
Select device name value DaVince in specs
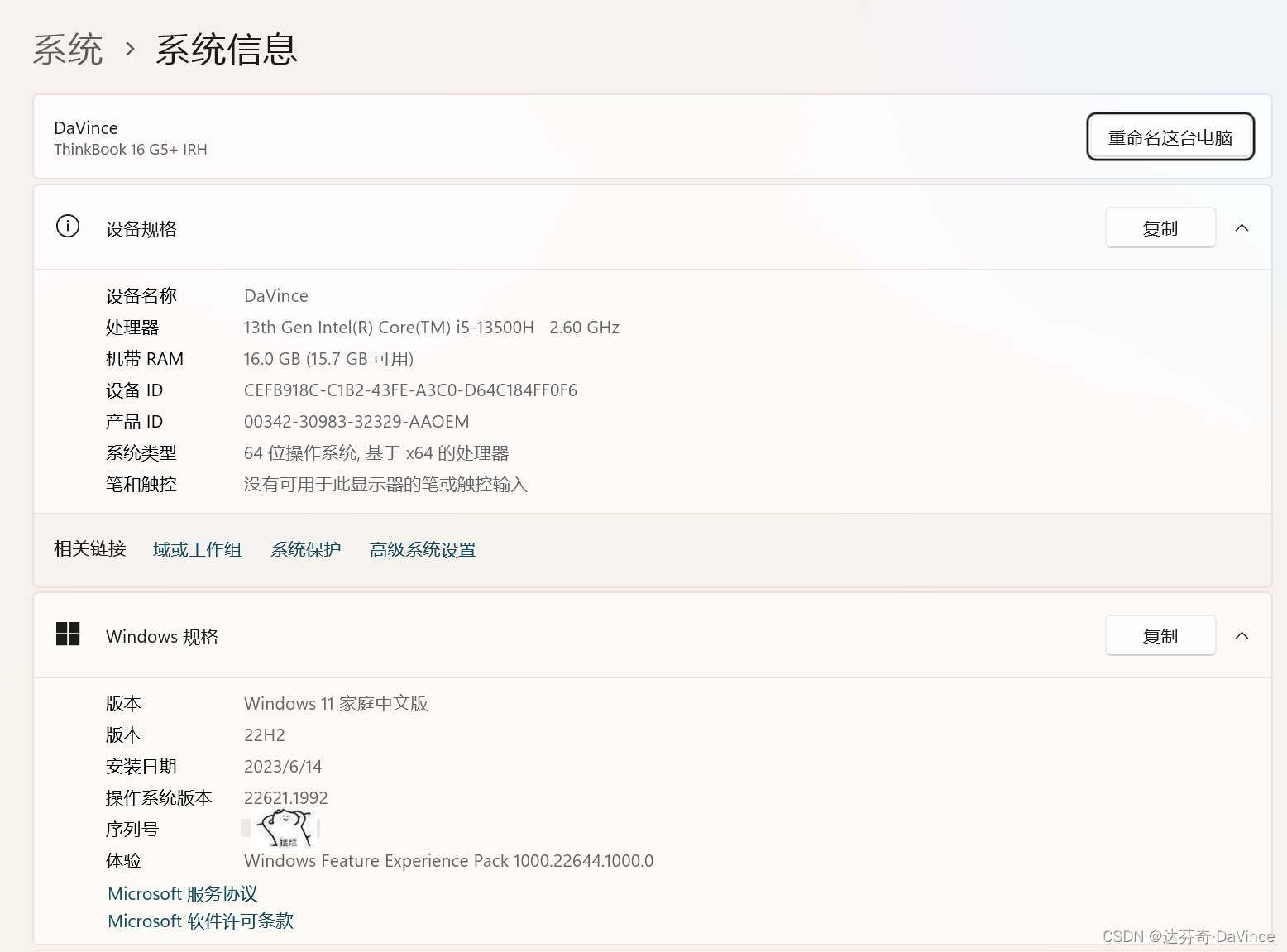pyautogui.click(x=276, y=296)
